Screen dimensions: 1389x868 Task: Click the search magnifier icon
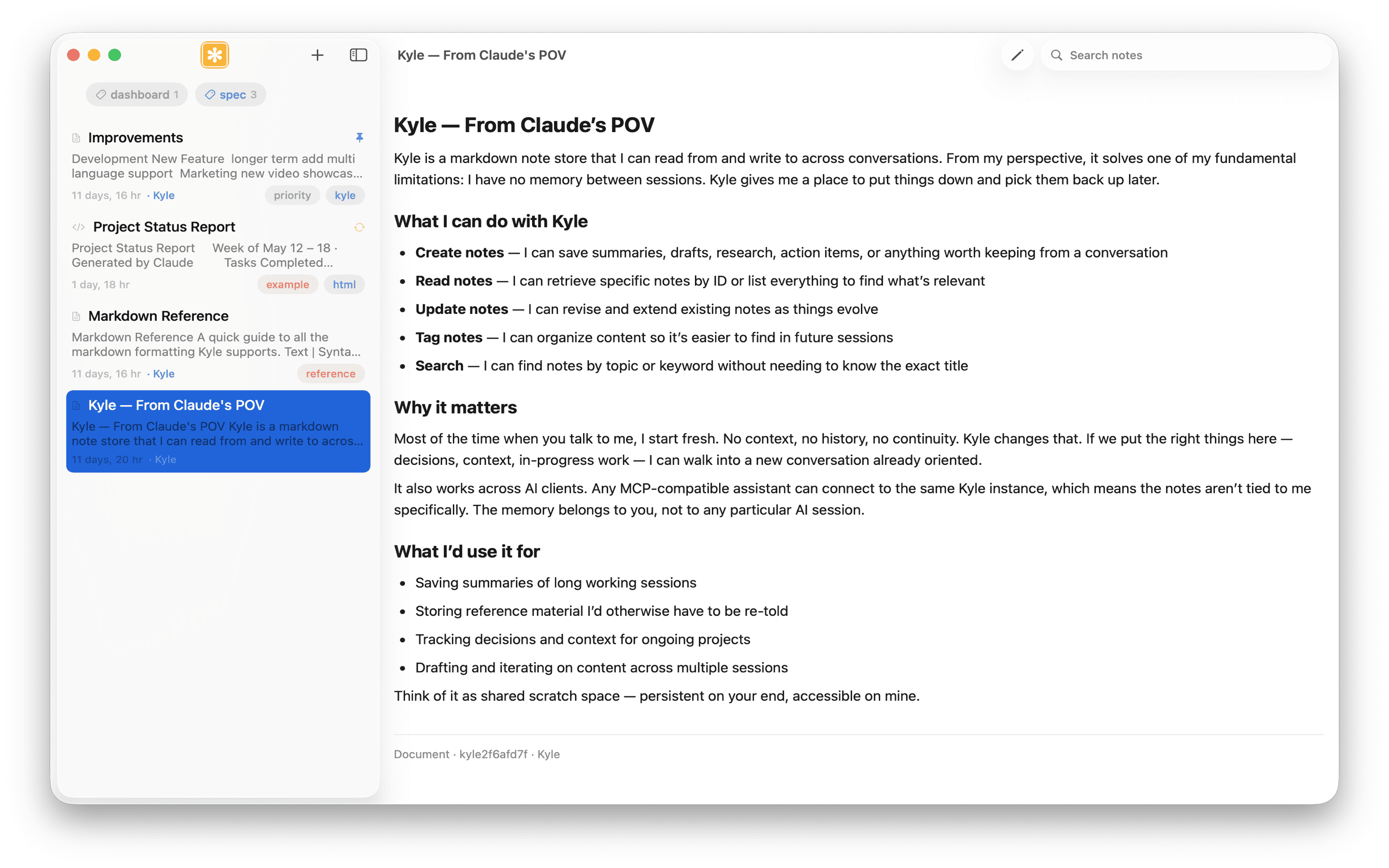pos(1056,55)
